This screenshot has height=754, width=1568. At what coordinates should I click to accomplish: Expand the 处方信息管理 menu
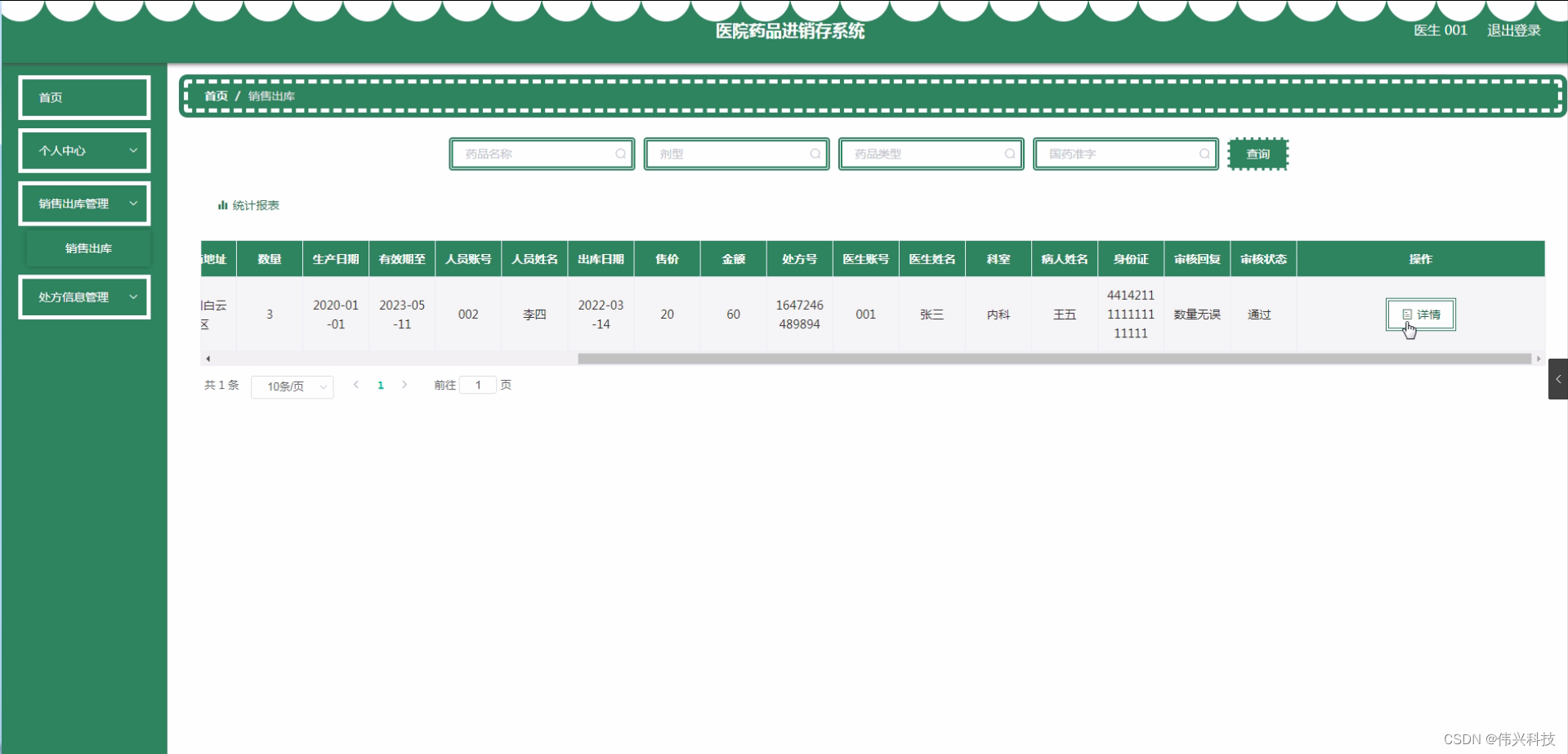[x=84, y=297]
